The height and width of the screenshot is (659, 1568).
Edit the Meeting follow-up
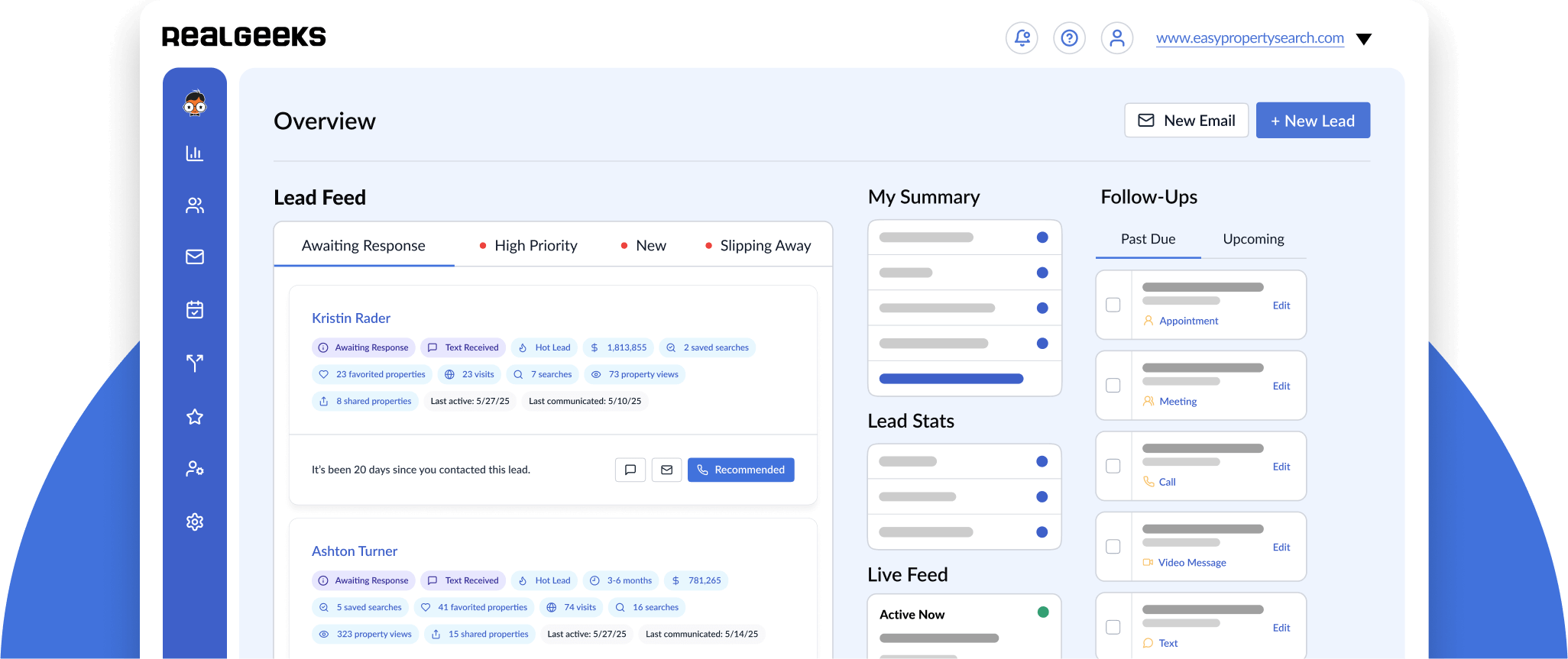tap(1281, 386)
